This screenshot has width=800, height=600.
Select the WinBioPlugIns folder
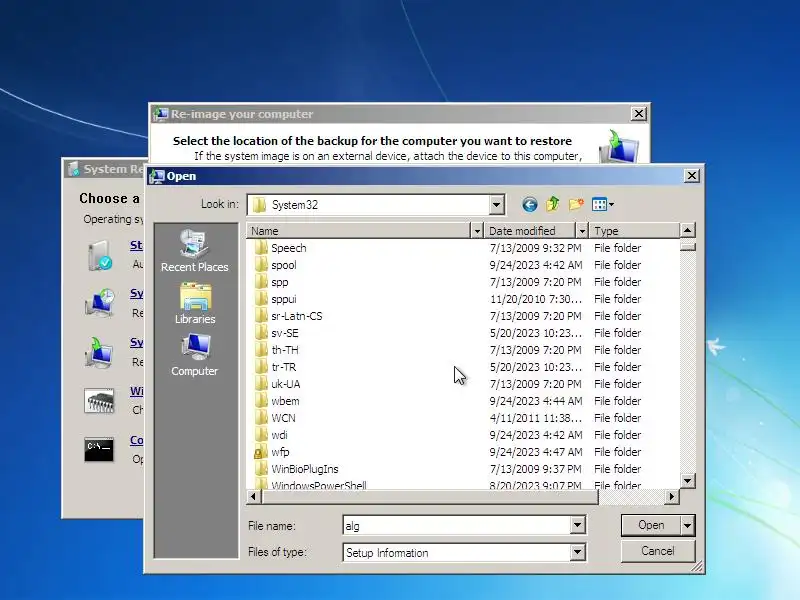tap(305, 469)
